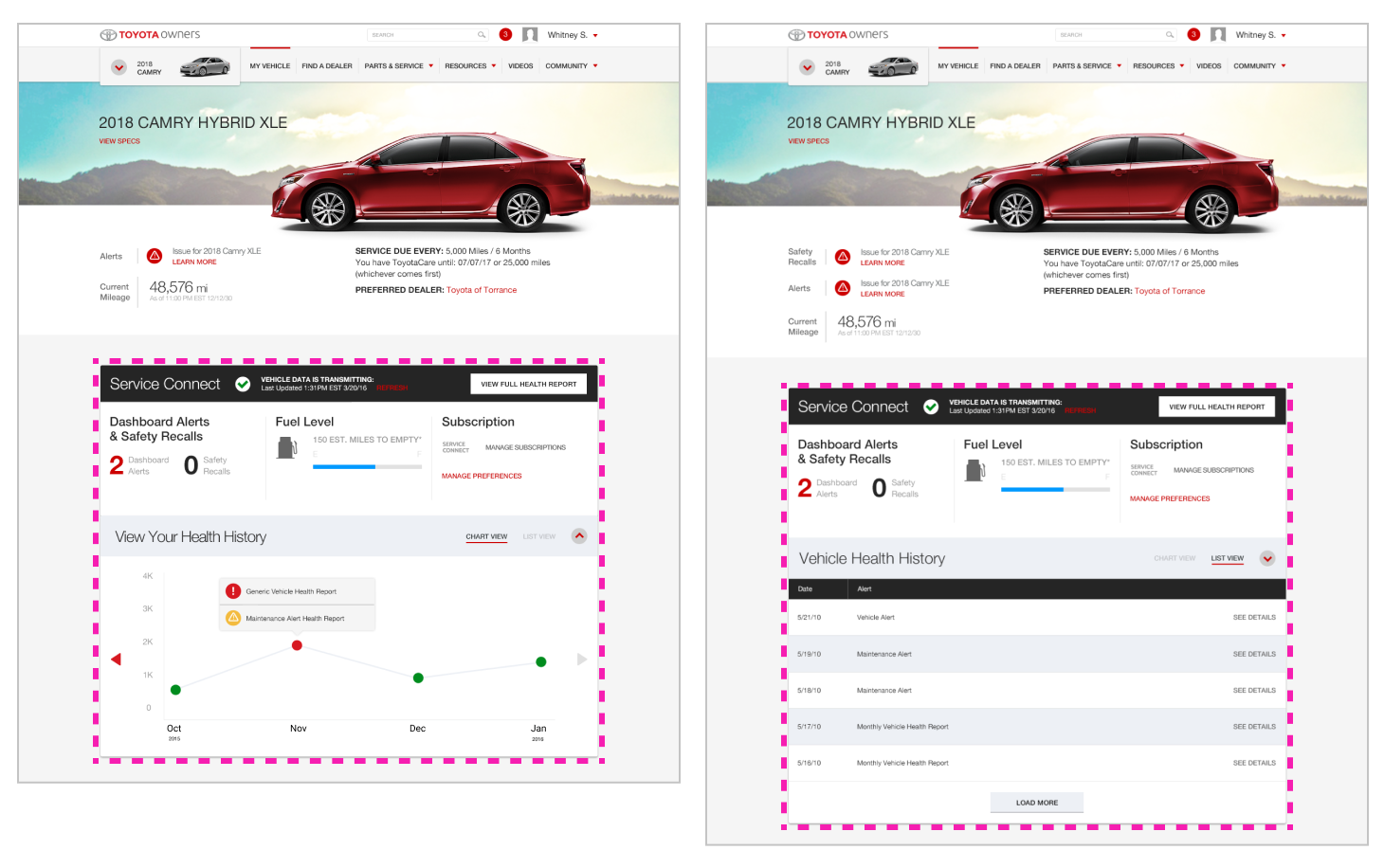1384x868 pixels.
Task: Open See Details for 5/19/10 Maintenance Alert
Action: tap(1254, 654)
